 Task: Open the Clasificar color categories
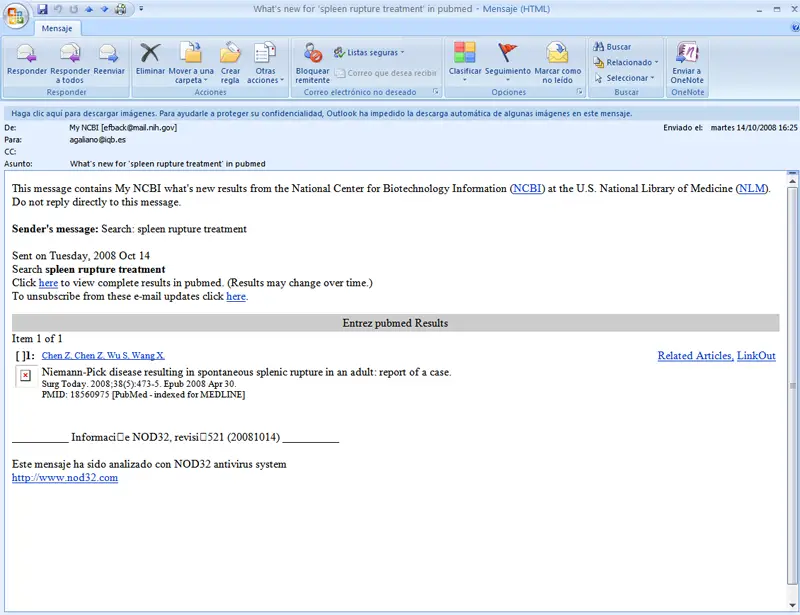(x=465, y=62)
